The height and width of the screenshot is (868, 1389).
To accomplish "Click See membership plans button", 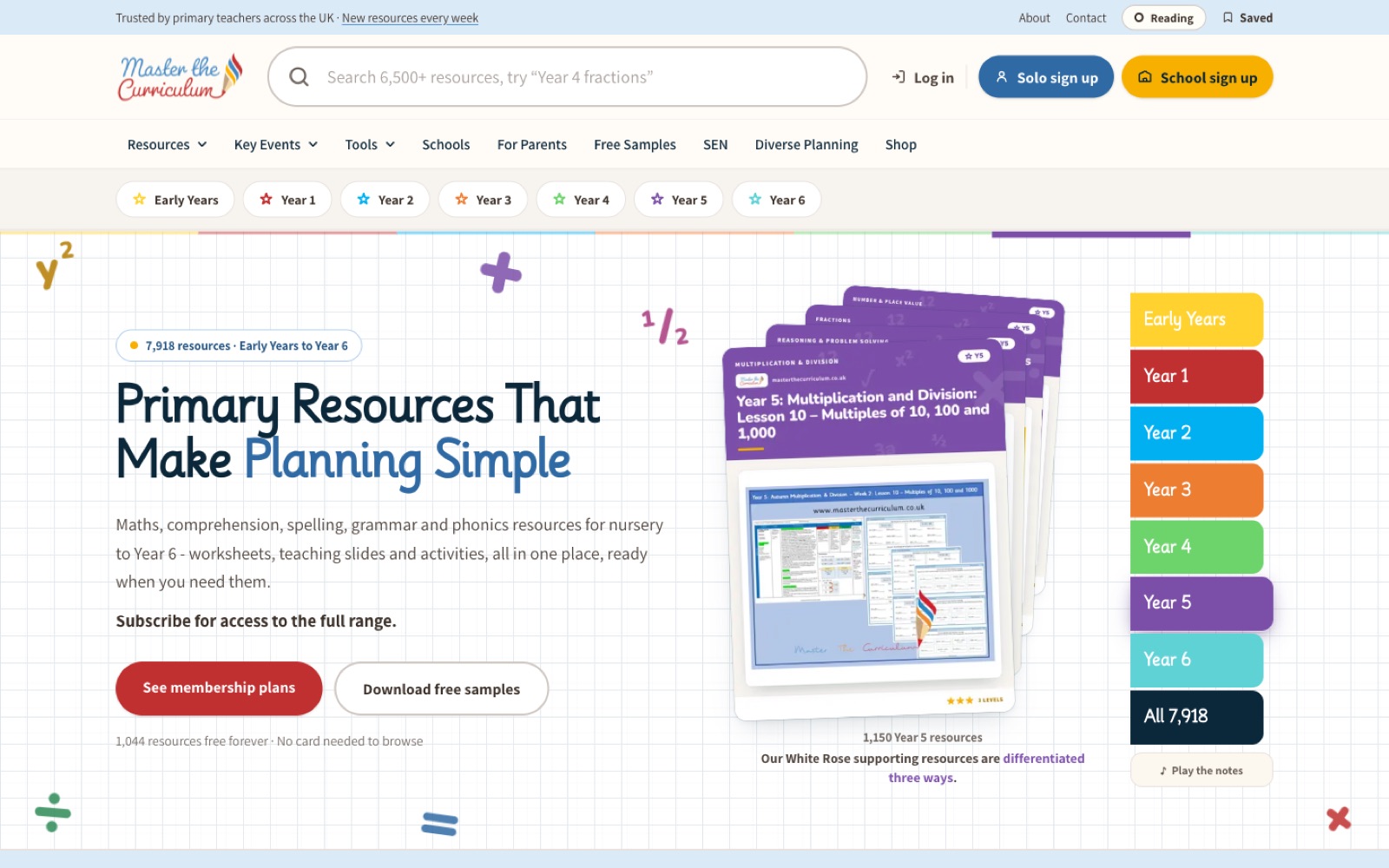I will tap(219, 688).
